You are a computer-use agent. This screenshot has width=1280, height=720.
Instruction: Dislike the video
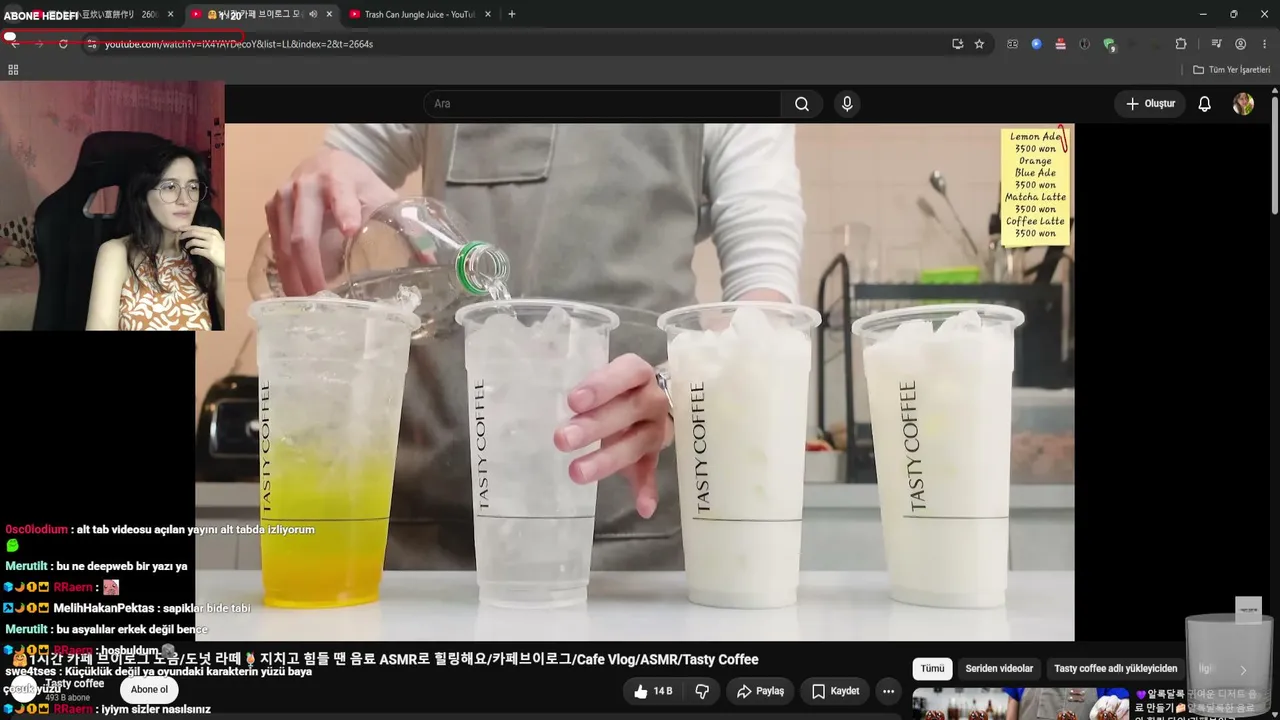pyautogui.click(x=702, y=691)
